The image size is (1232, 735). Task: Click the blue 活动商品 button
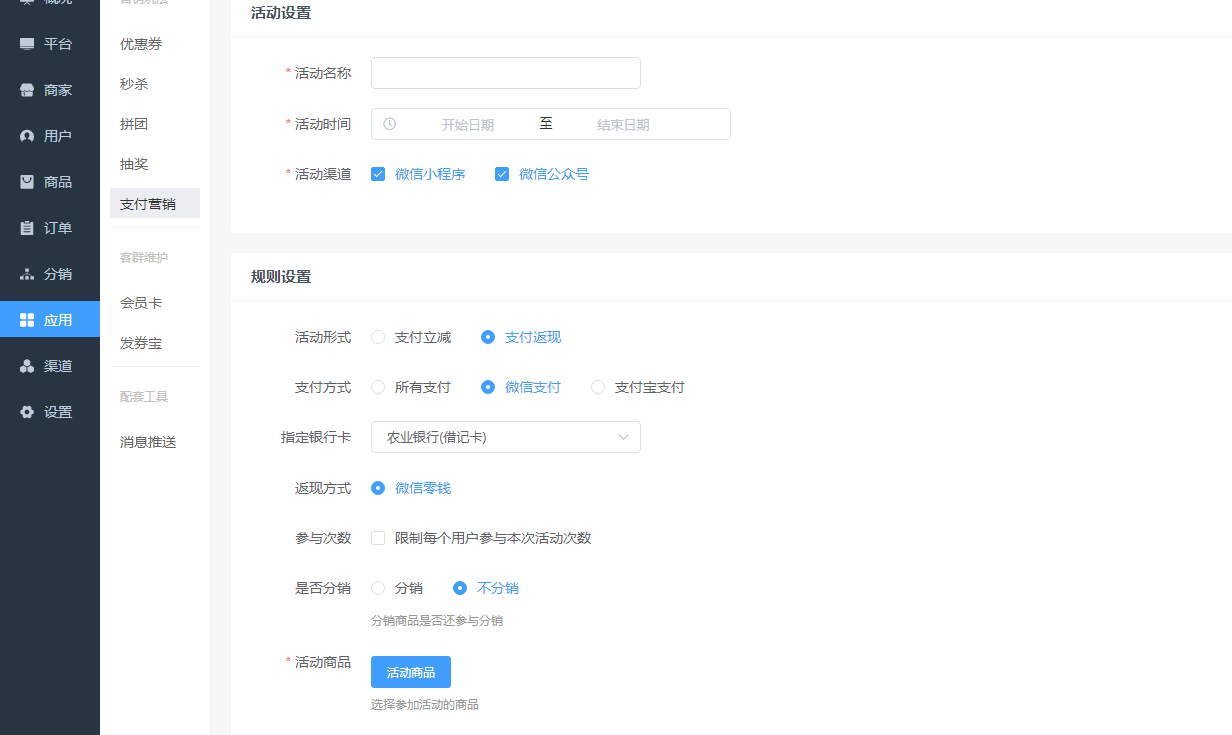tap(411, 672)
